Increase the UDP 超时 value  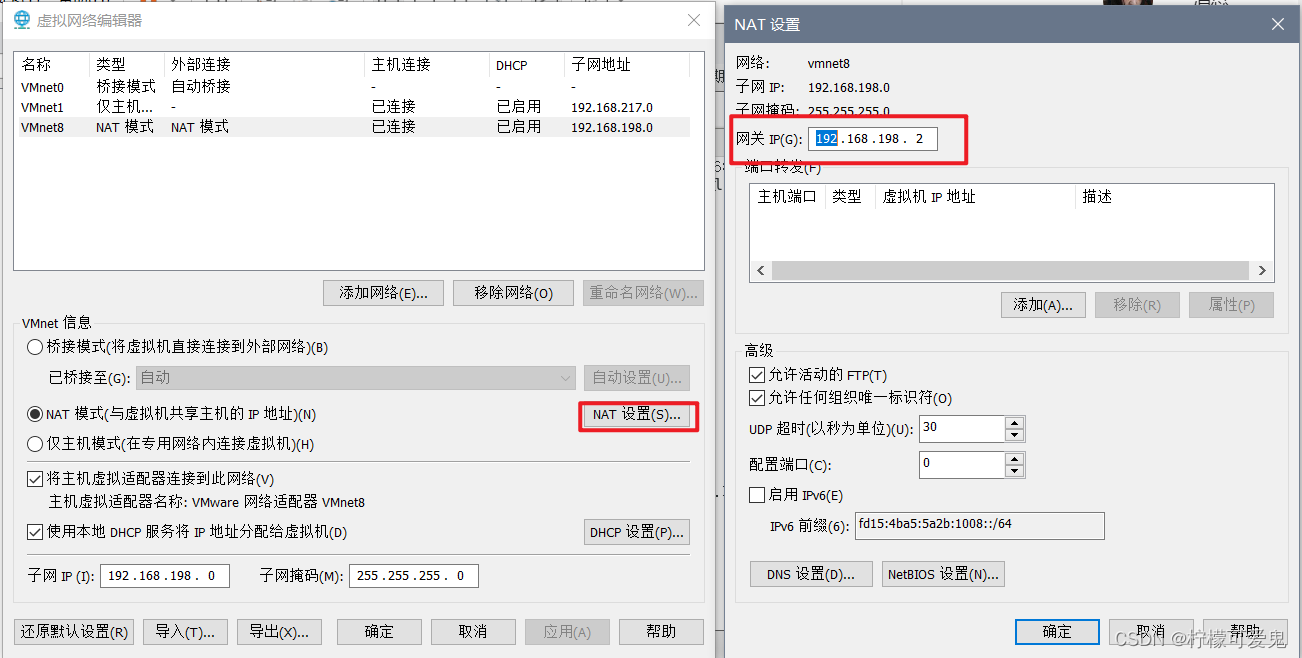[1015, 423]
